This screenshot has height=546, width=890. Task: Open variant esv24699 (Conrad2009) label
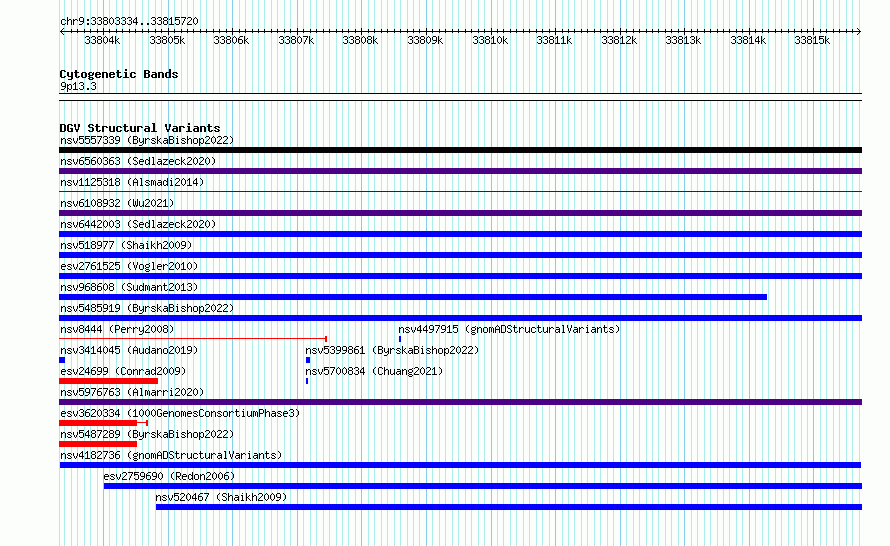tap(123, 371)
